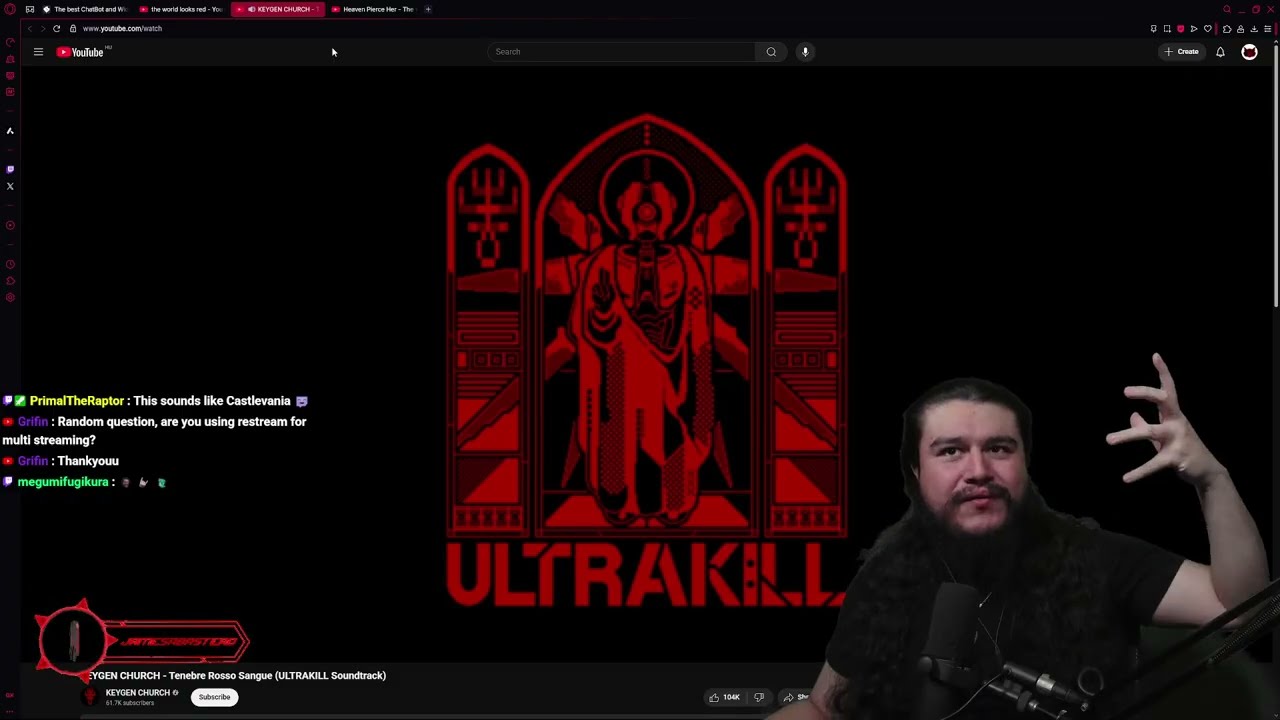Open the easy setup sliders menu
1280x720 pixels.
(x=1267, y=29)
